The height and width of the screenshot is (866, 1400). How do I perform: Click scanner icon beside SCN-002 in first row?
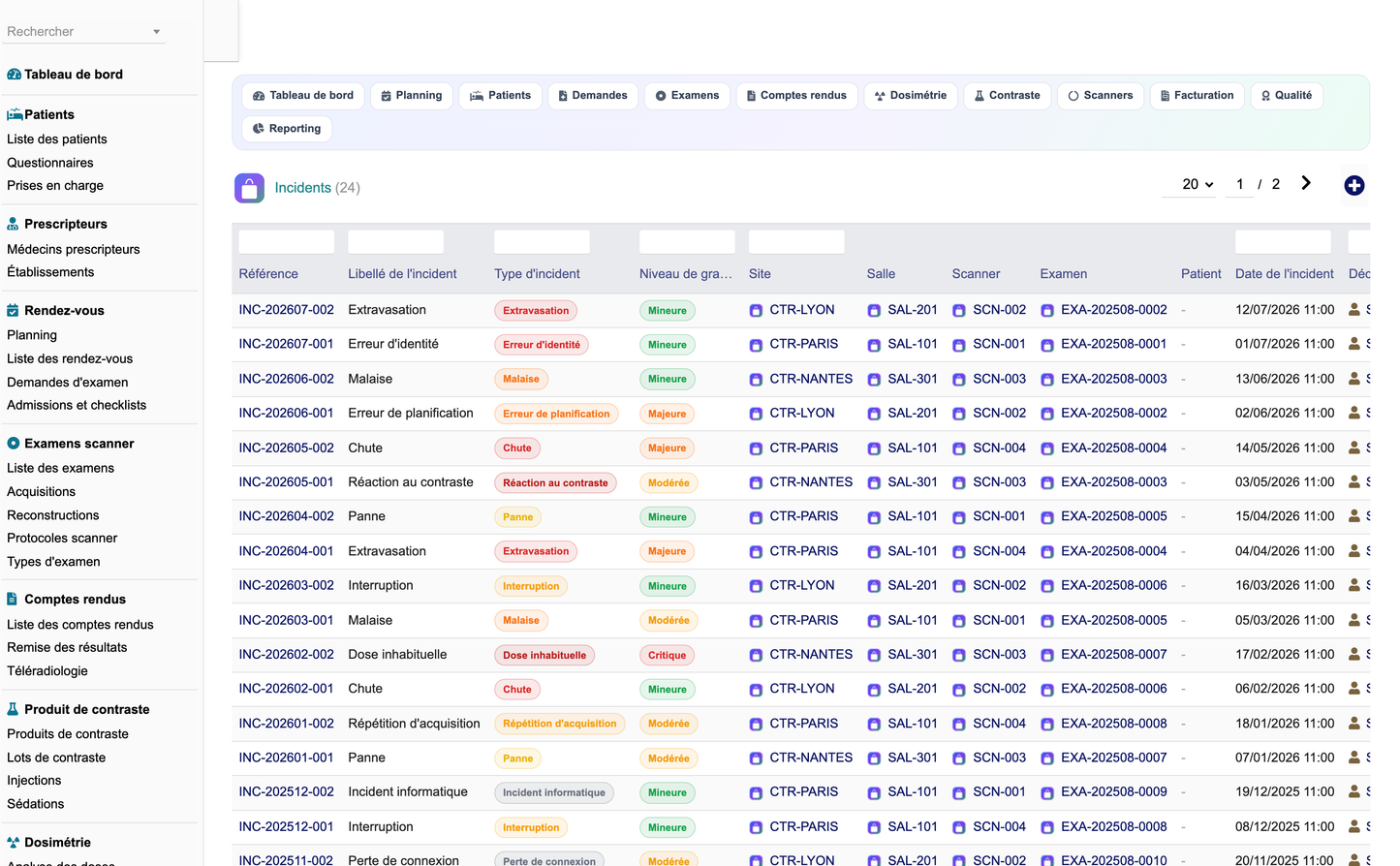(959, 311)
